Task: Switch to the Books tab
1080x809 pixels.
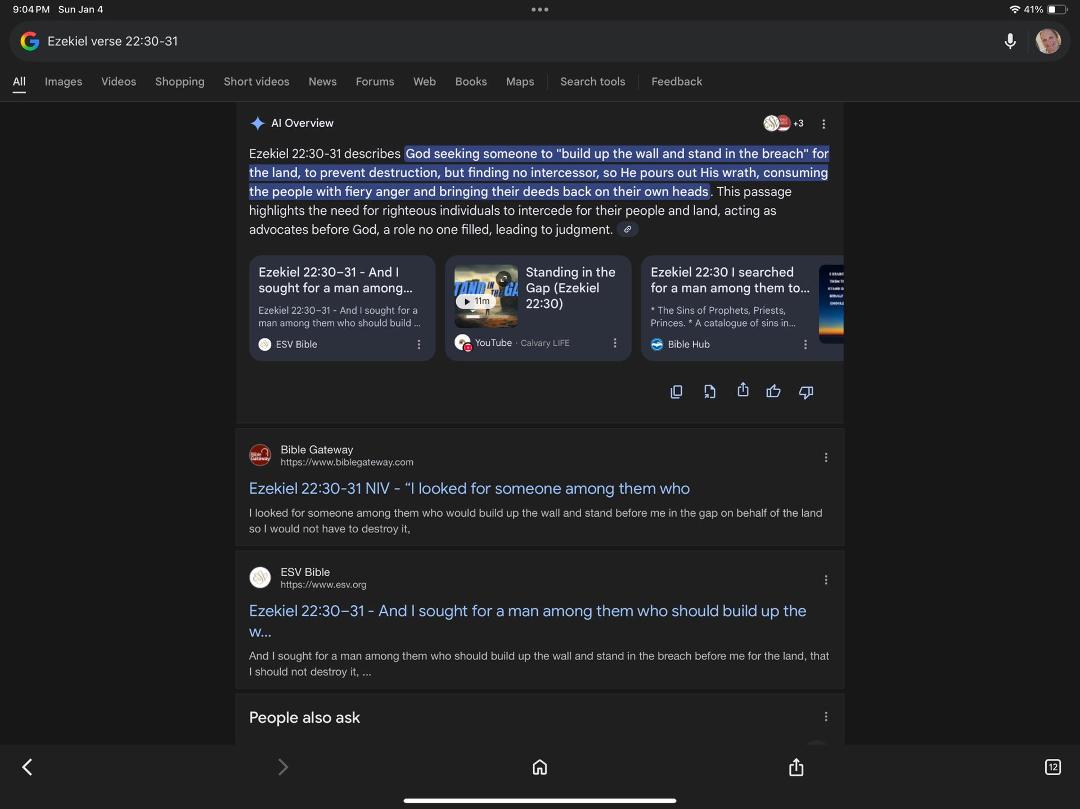Action: pyautogui.click(x=470, y=81)
